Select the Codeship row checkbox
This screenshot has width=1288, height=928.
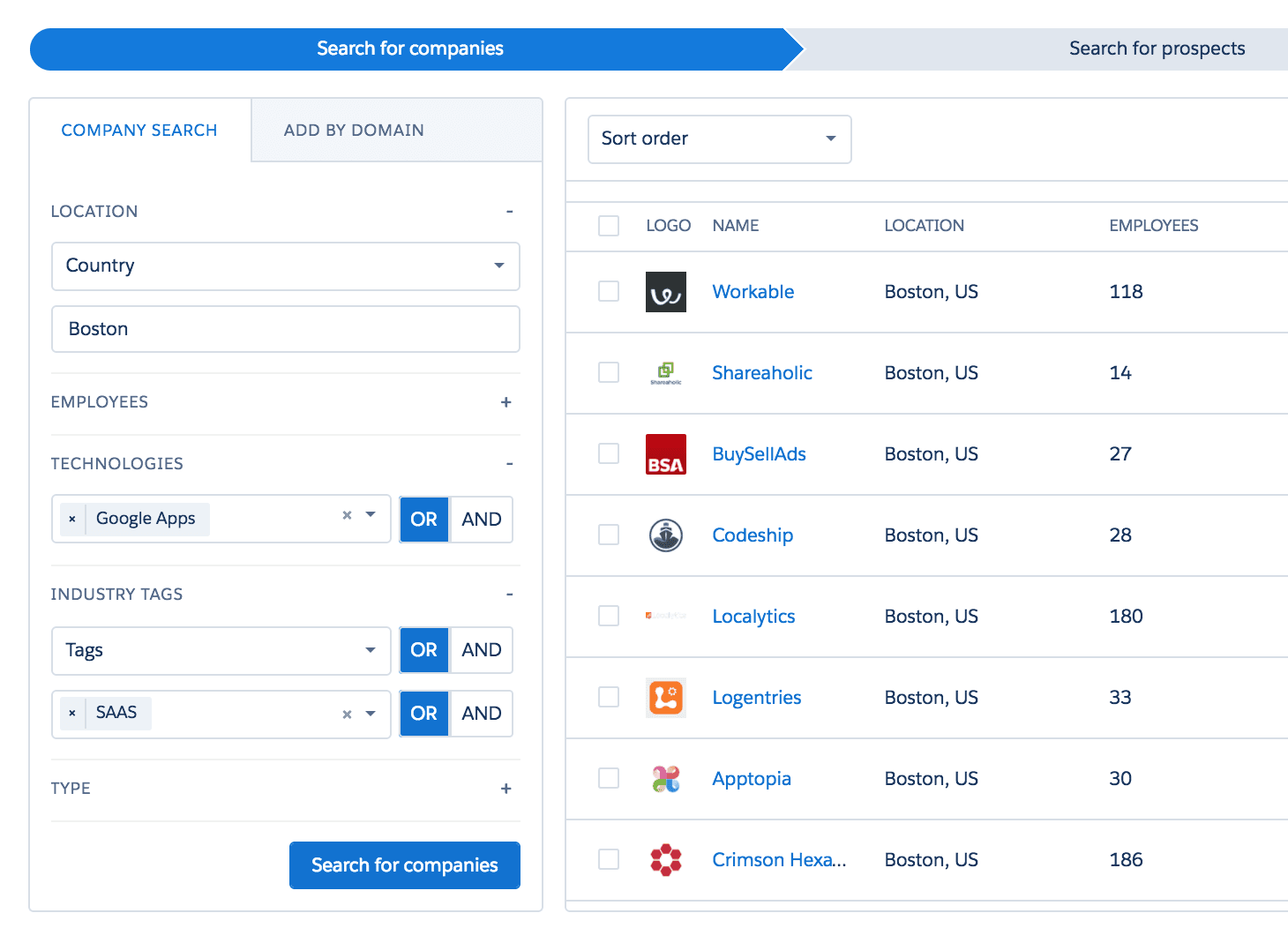tap(609, 535)
